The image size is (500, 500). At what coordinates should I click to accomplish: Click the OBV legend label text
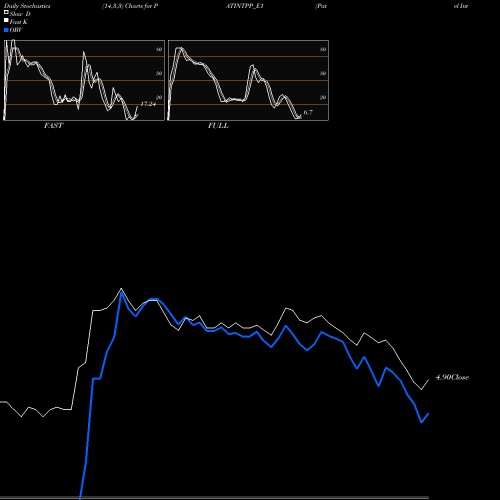pyautogui.click(x=16, y=30)
